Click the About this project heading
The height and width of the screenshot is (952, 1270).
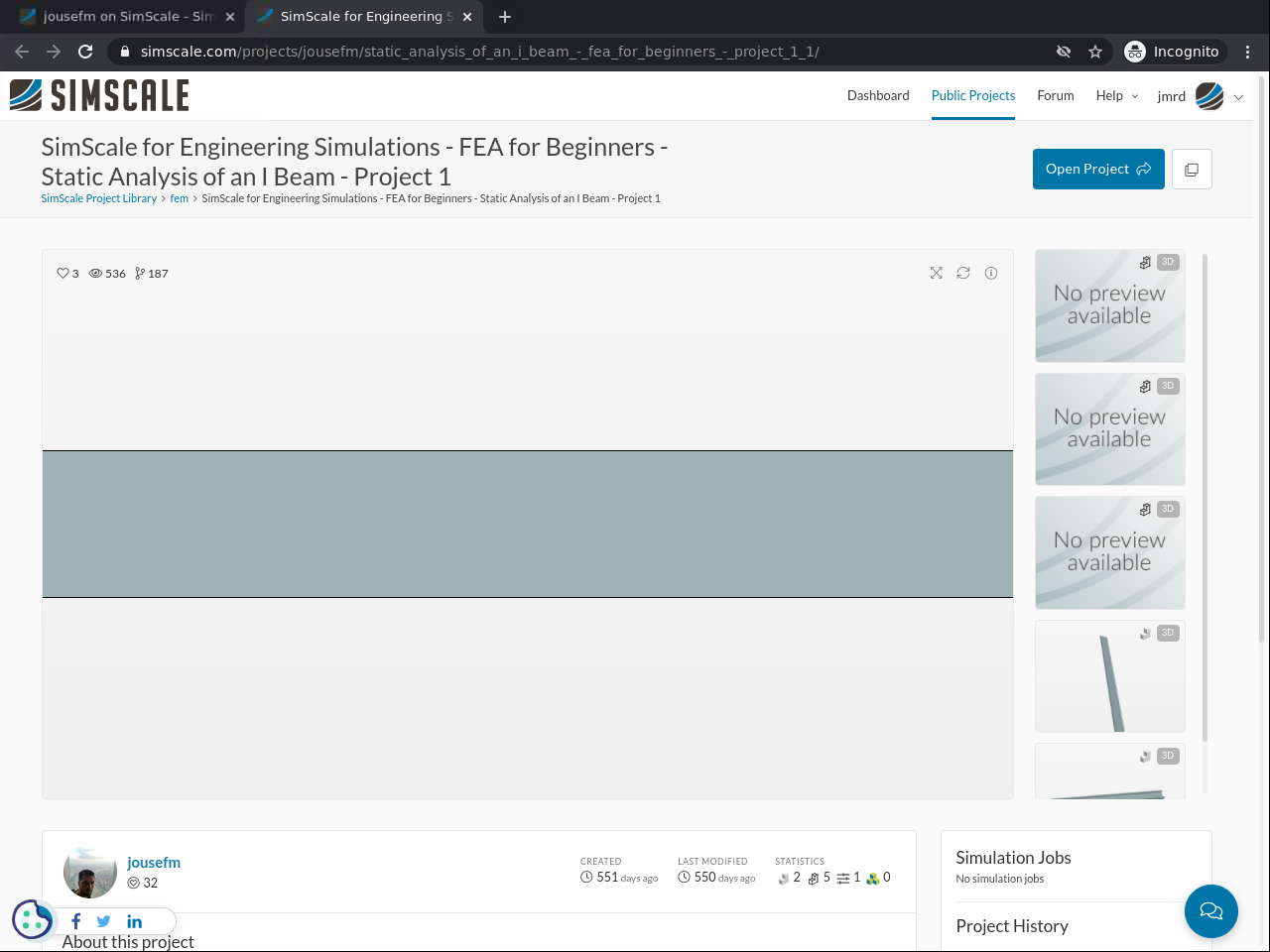point(128,942)
